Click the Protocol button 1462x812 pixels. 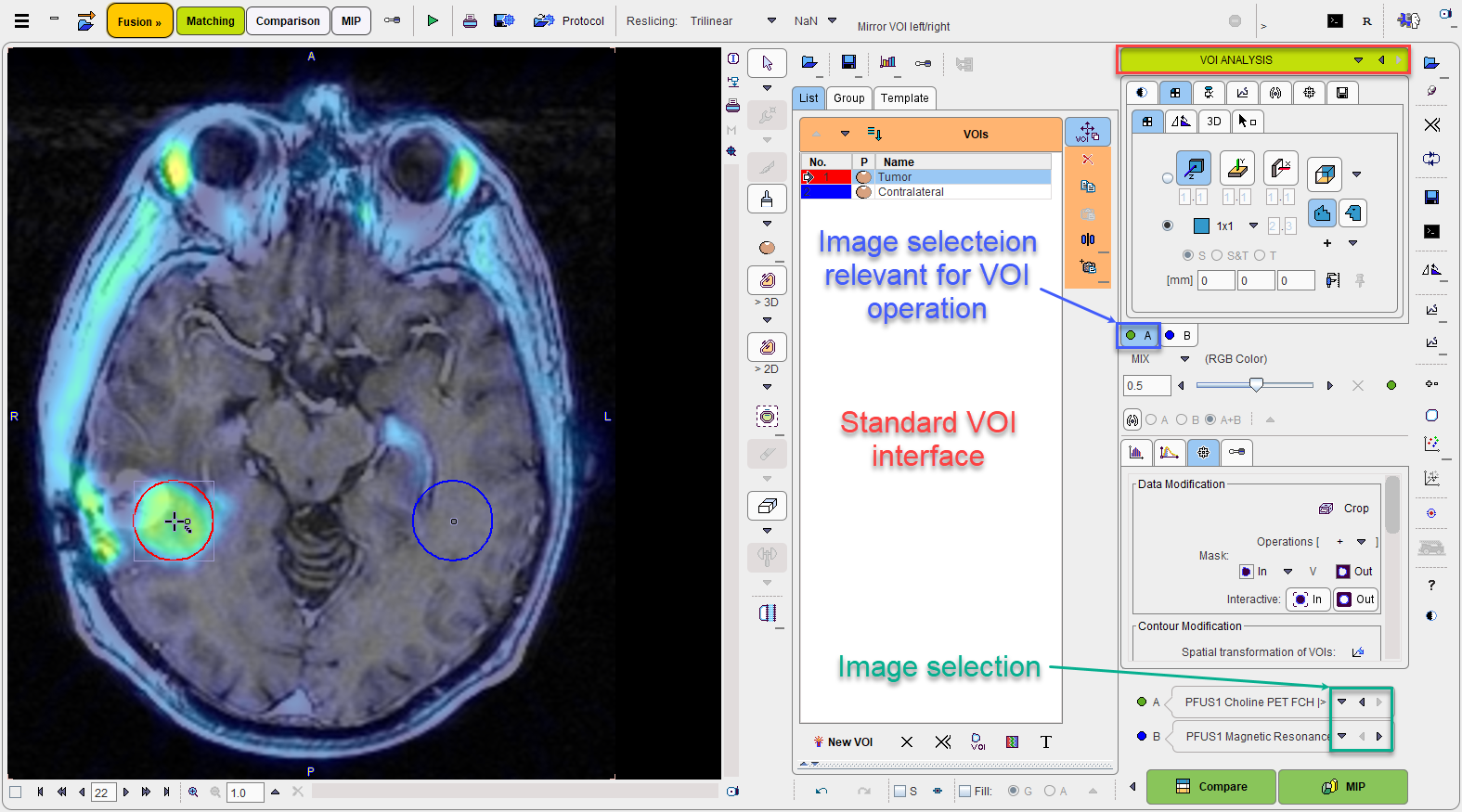click(569, 20)
